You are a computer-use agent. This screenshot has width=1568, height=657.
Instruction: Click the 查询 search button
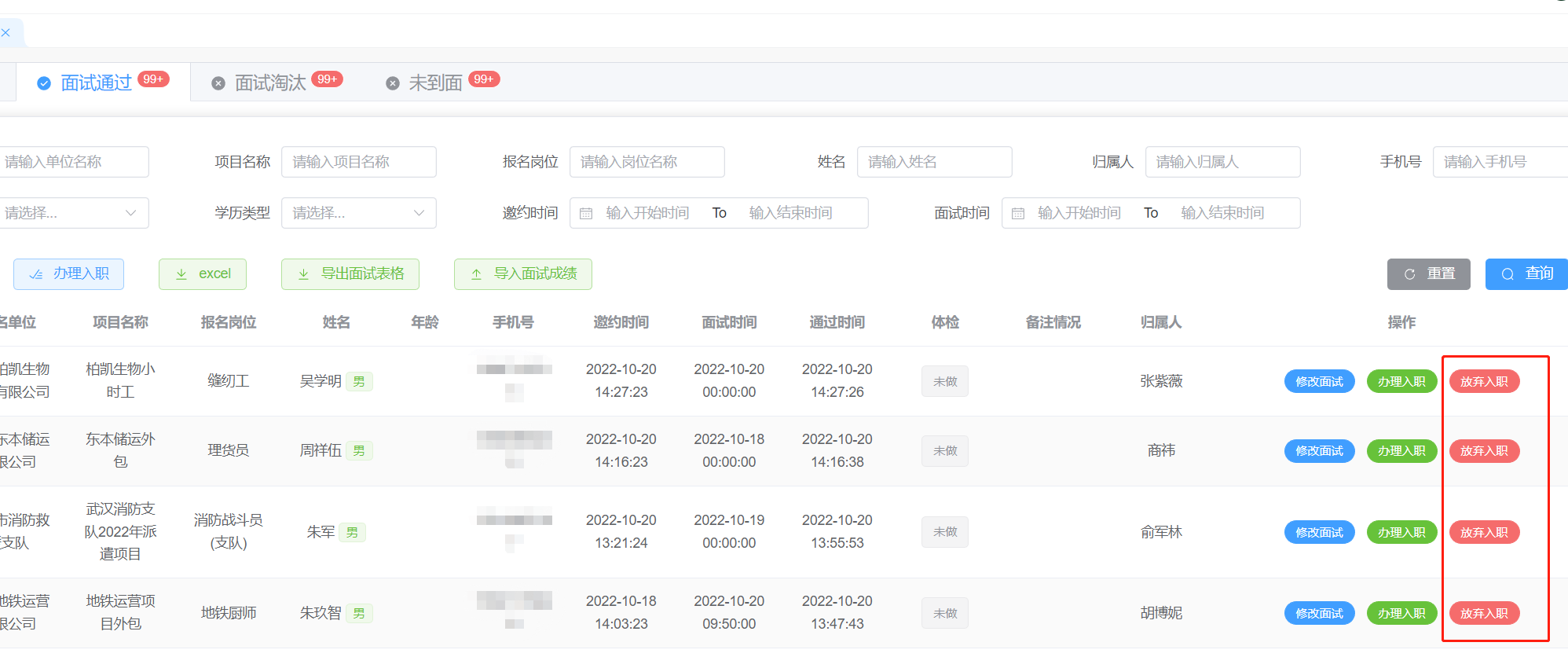pos(1526,274)
